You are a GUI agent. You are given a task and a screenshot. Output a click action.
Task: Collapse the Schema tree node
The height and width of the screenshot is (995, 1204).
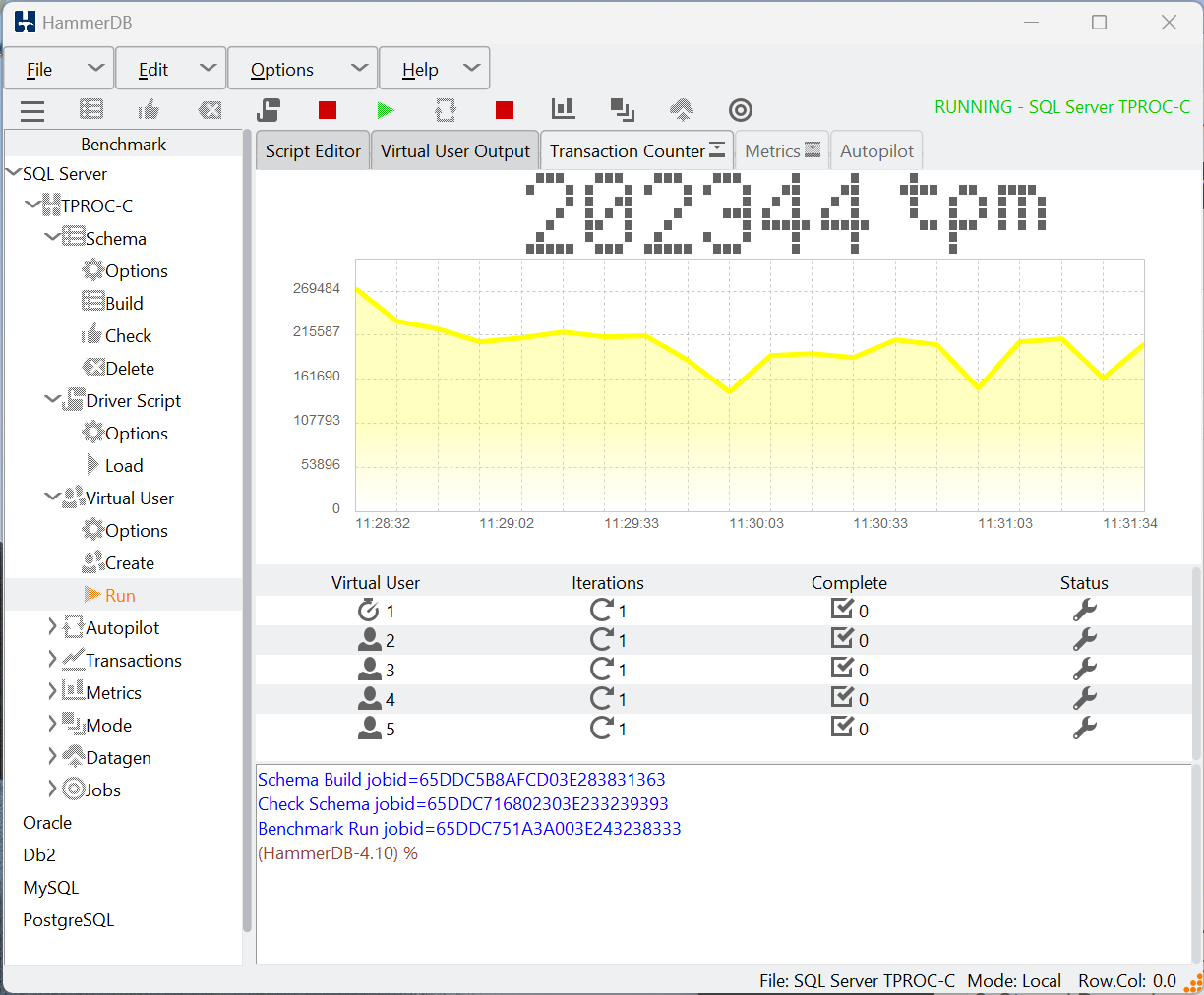(x=52, y=238)
